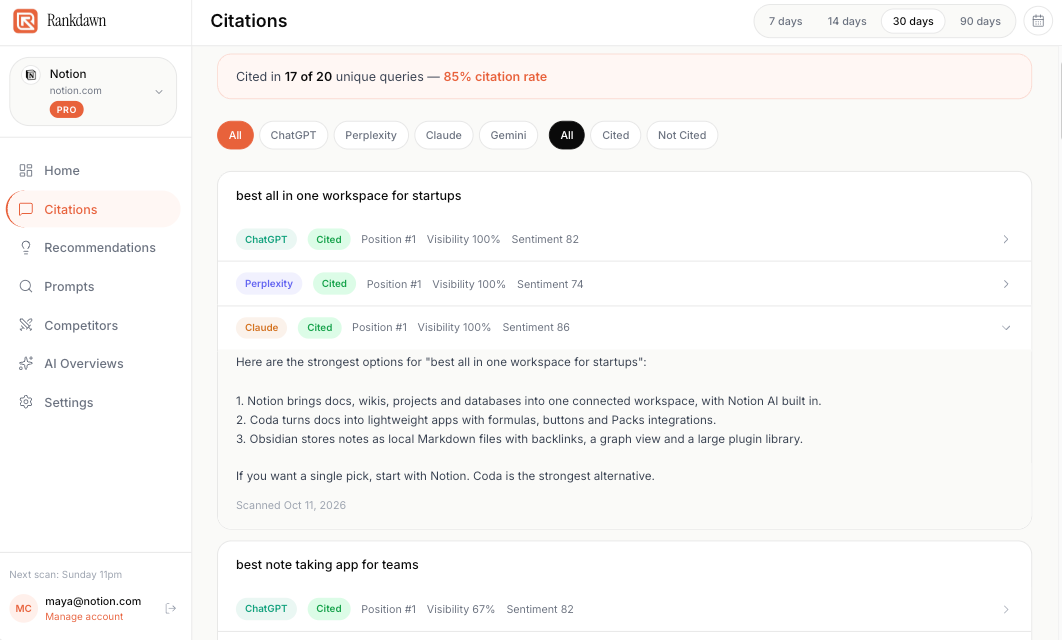
Task: Click the Perplexity tag
Action: tap(269, 284)
